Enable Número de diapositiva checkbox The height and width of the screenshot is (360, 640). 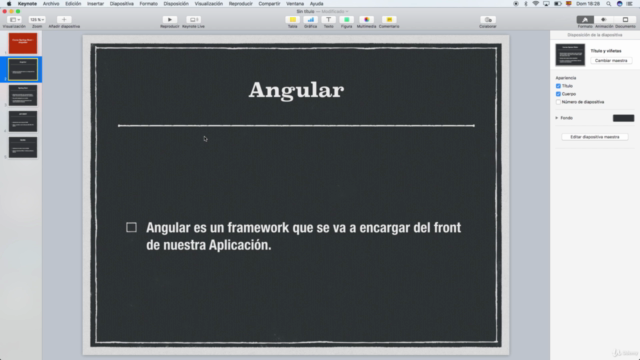pyautogui.click(x=558, y=102)
